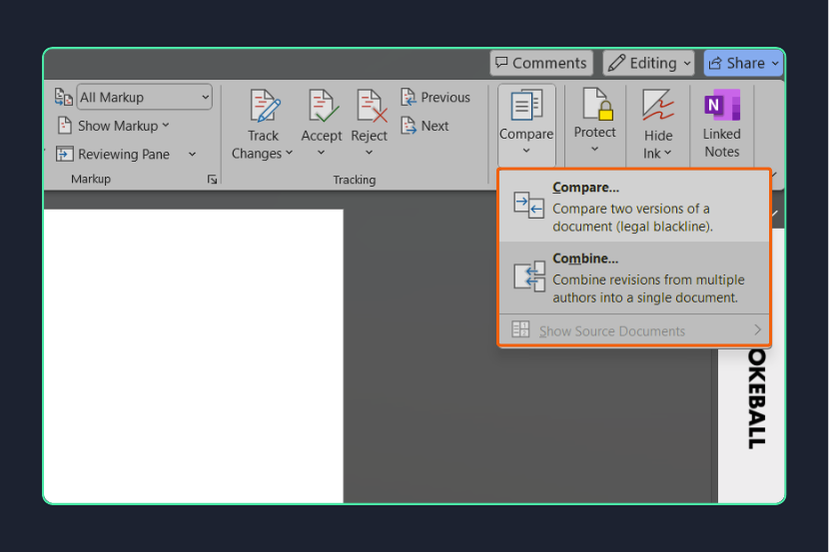Click the Hide Ink icon
This screenshot has height=552, width=829.
pos(658,105)
